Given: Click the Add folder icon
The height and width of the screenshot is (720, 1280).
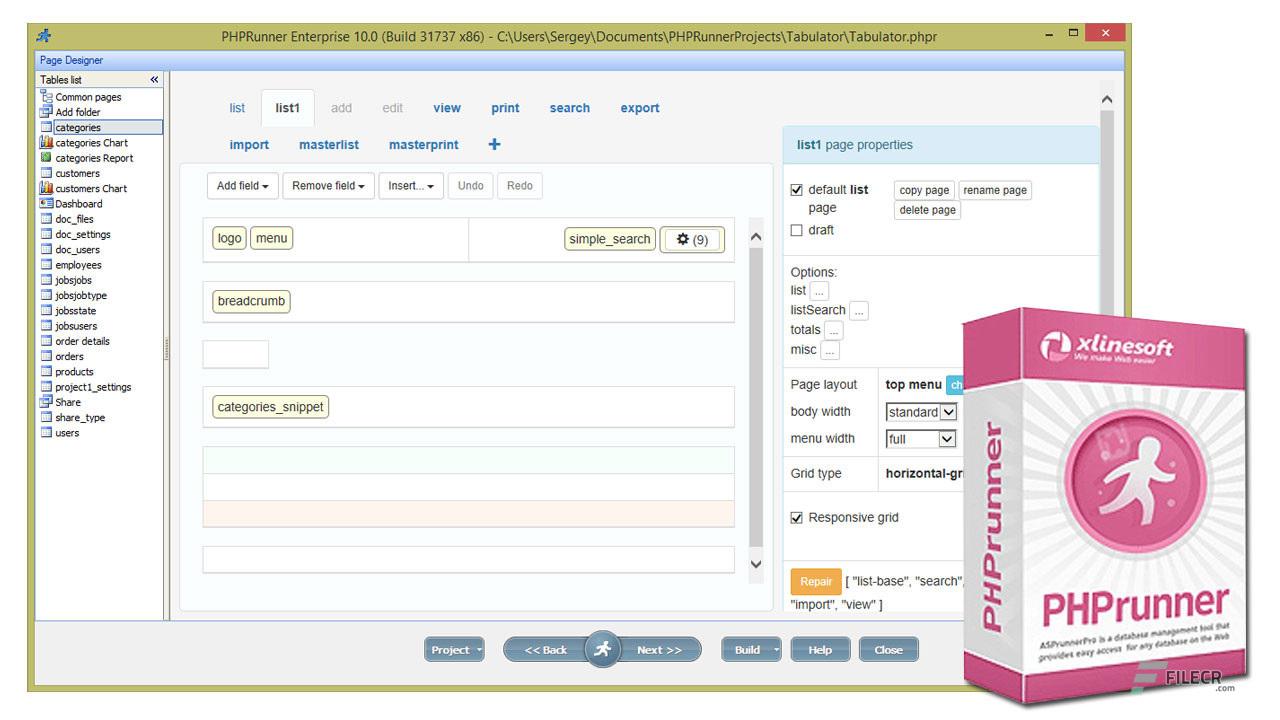Looking at the screenshot, I should click(46, 112).
